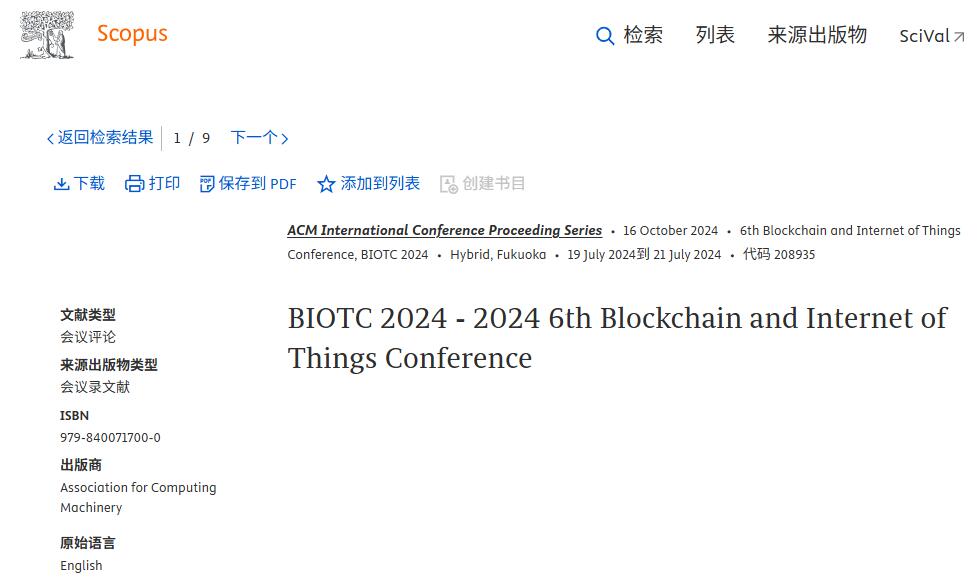Click the next chevron after 下一个
Image resolution: width=977 pixels, height=581 pixels.
click(285, 138)
